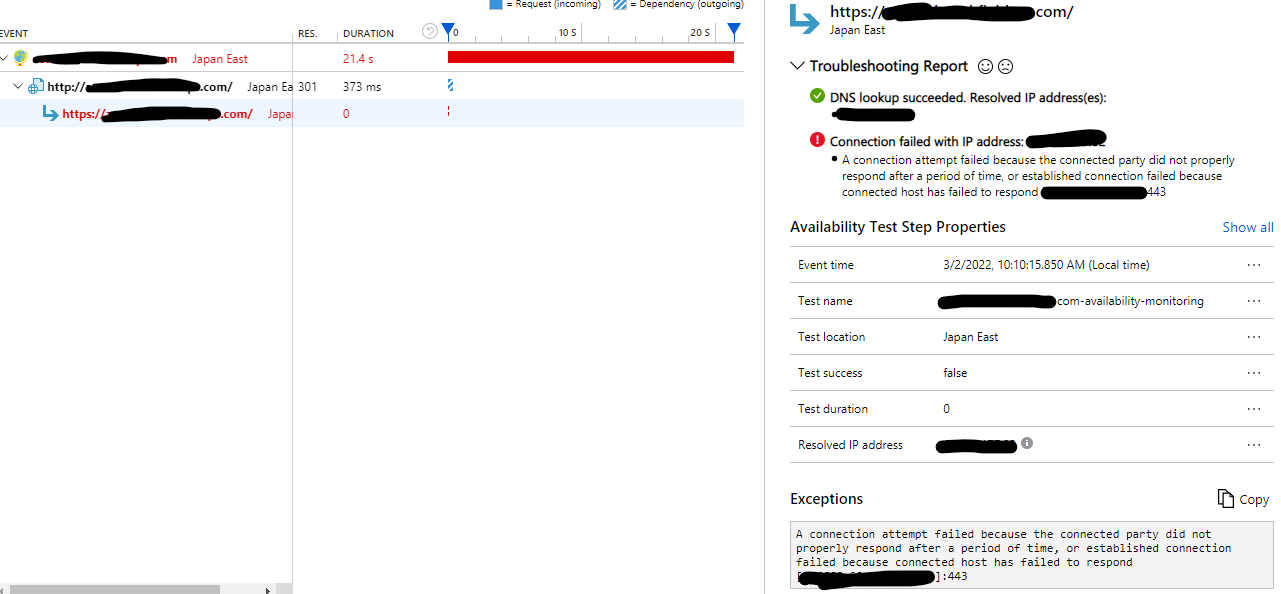Collapse the Troubleshooting Report section
This screenshot has height=594, width=1281.
coord(797,66)
